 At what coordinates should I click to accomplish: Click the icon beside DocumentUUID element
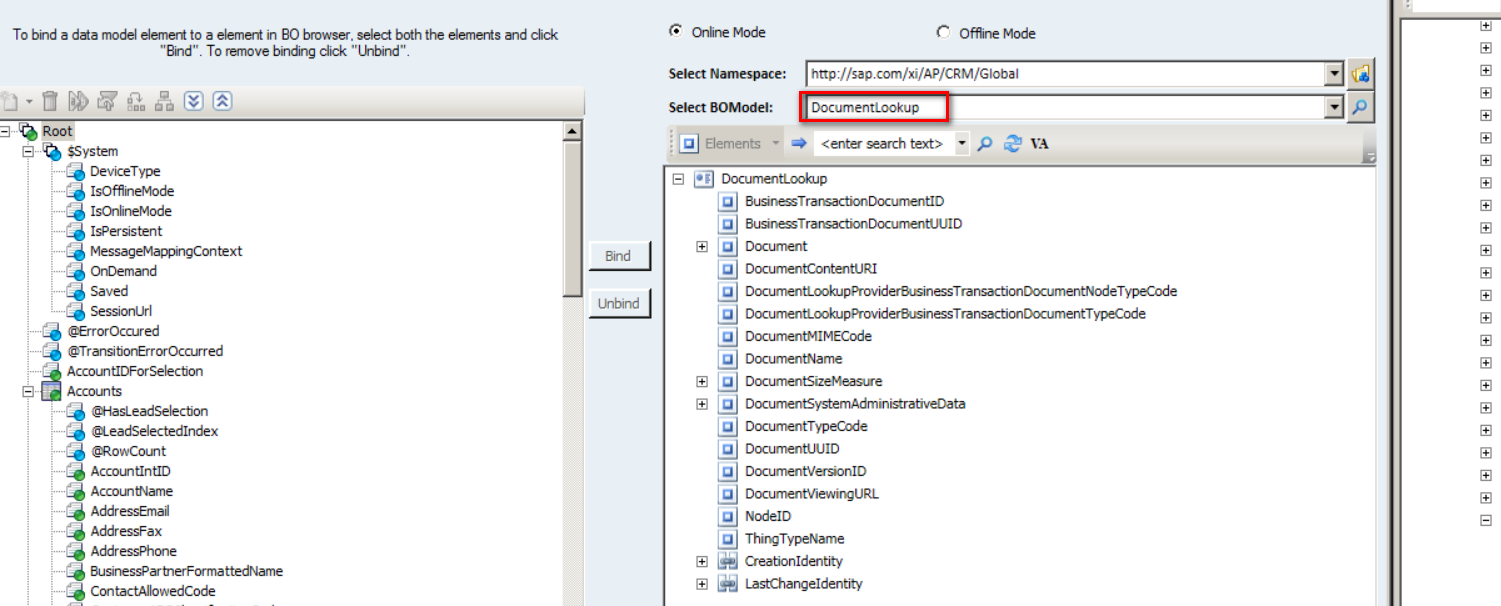click(x=728, y=449)
